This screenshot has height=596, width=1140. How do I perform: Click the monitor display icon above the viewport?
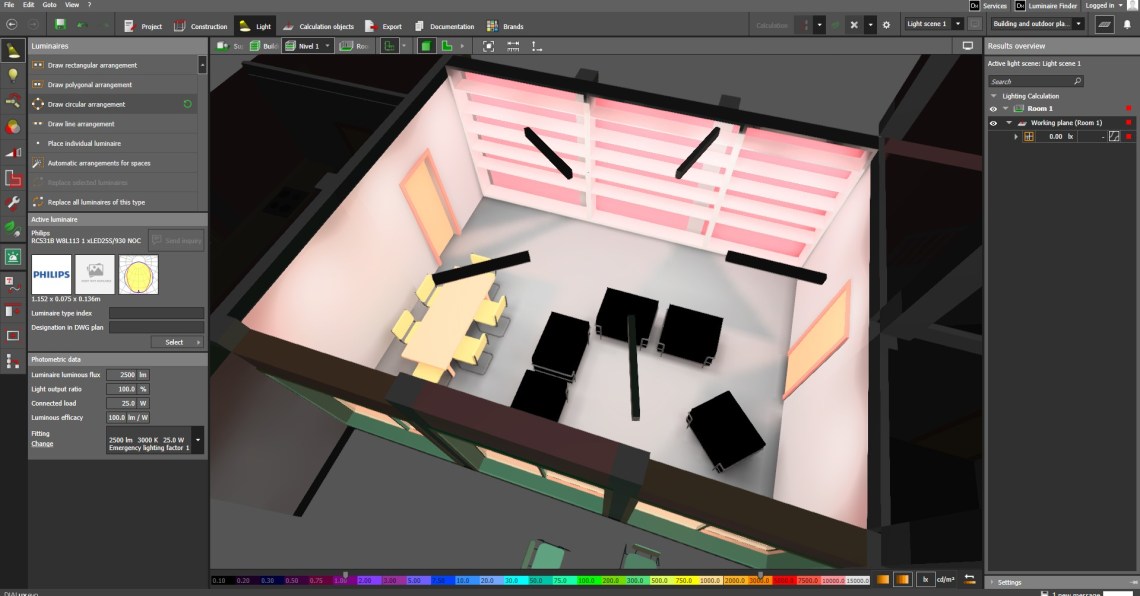coord(967,46)
